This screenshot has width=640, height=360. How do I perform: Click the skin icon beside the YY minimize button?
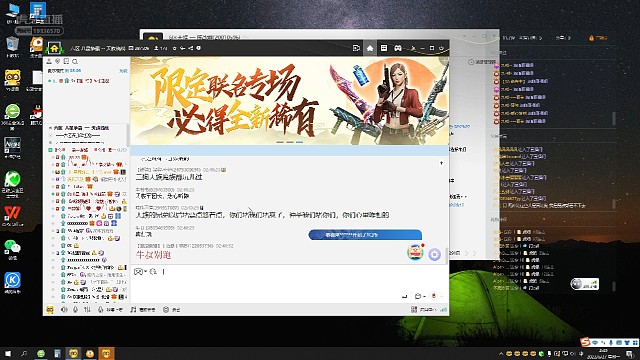coord(413,48)
